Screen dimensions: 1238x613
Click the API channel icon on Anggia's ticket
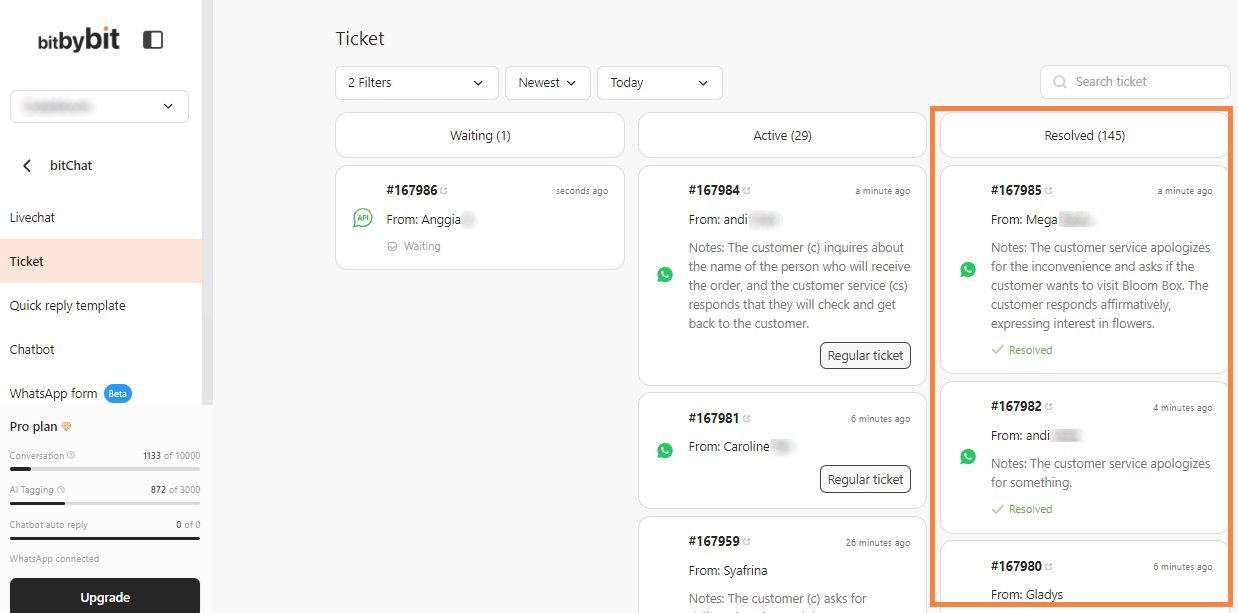coord(363,218)
